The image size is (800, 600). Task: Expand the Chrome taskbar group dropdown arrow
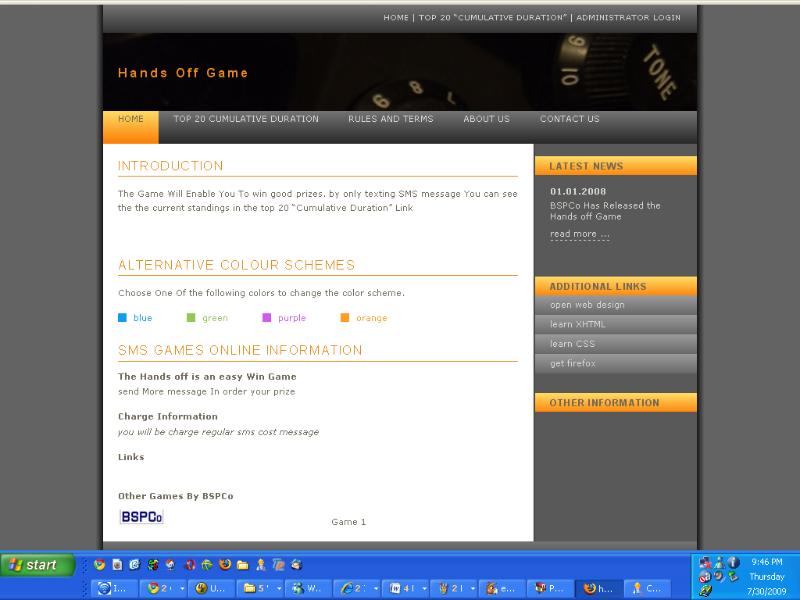pos(182,588)
